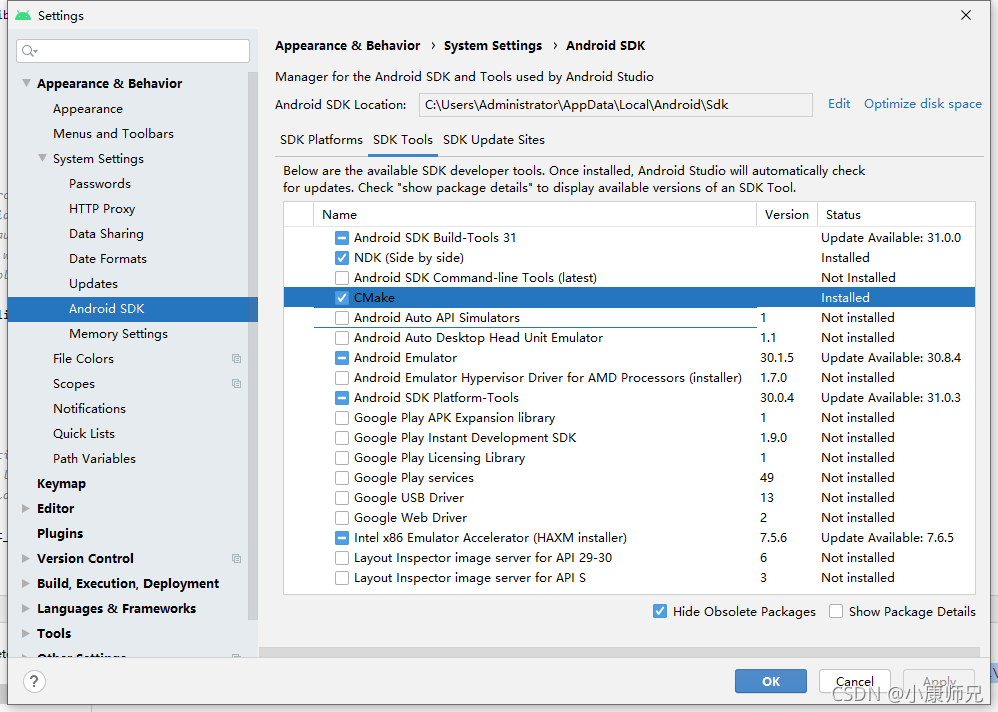998x712 pixels.
Task: Toggle Android SDK Build-Tools 31 checkbox
Action: point(342,238)
